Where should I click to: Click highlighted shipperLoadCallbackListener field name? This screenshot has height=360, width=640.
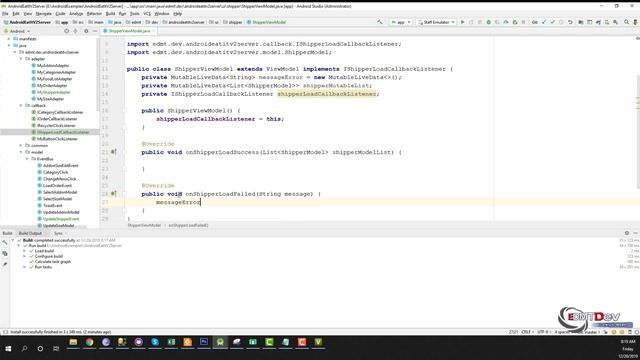coord(327,94)
